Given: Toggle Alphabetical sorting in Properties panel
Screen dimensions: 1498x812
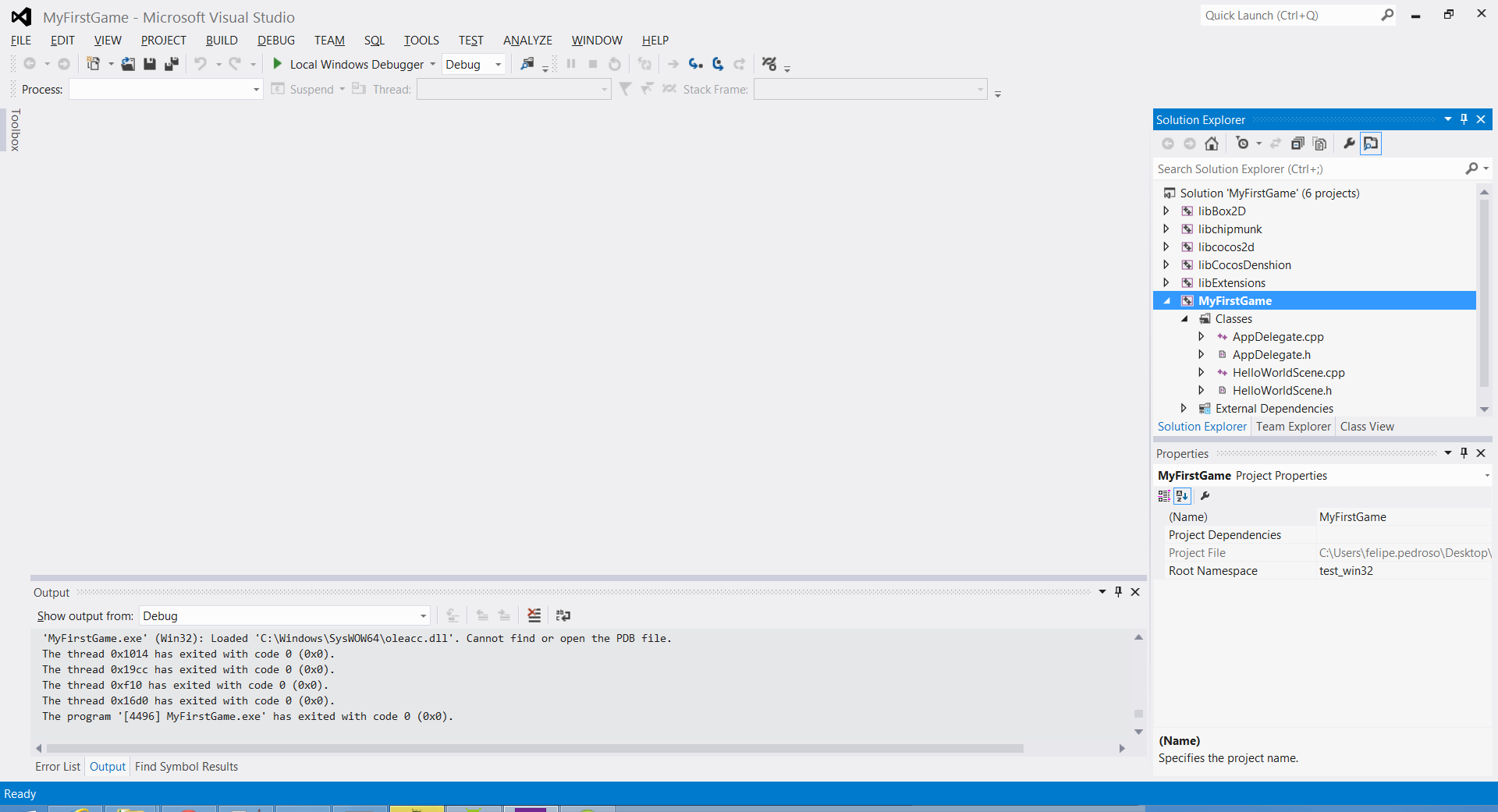Looking at the screenshot, I should (1182, 496).
